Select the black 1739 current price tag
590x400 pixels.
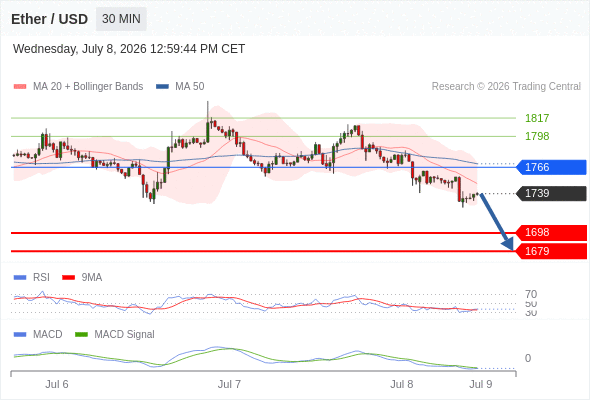[551, 193]
